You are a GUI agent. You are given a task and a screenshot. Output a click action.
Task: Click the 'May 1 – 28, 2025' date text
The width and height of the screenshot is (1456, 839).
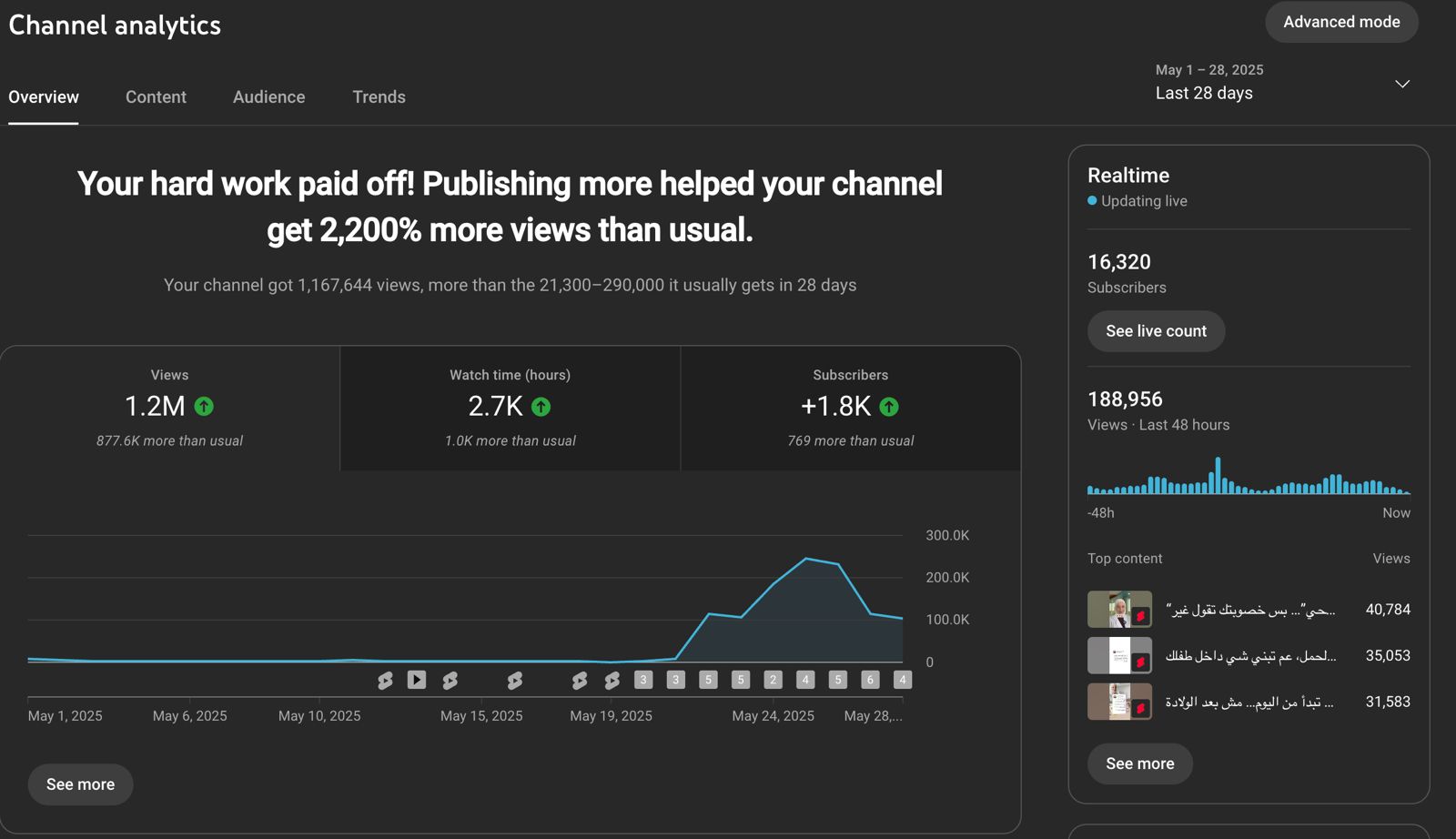1209,70
